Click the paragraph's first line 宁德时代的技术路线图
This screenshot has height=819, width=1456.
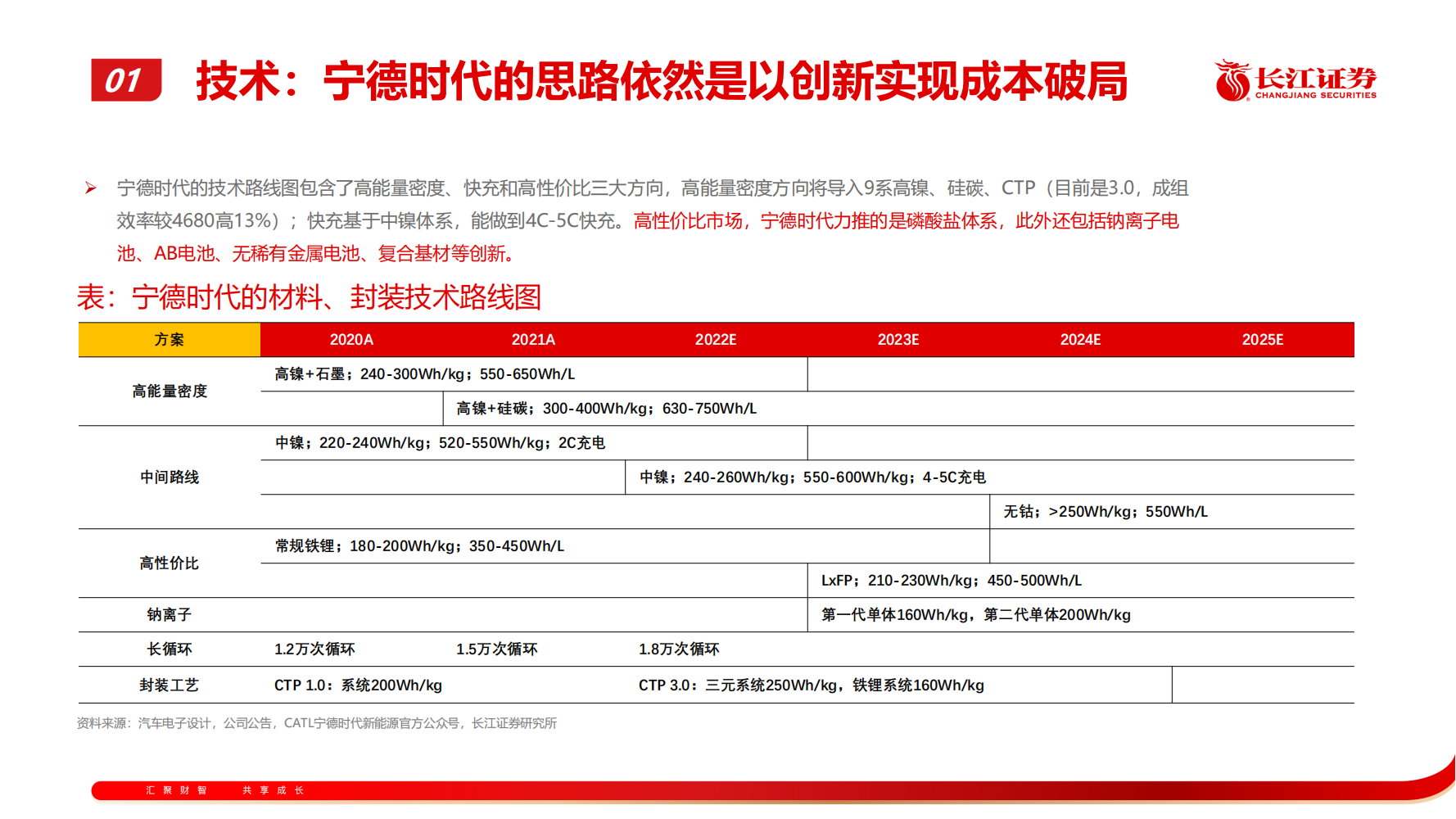tap(653, 188)
